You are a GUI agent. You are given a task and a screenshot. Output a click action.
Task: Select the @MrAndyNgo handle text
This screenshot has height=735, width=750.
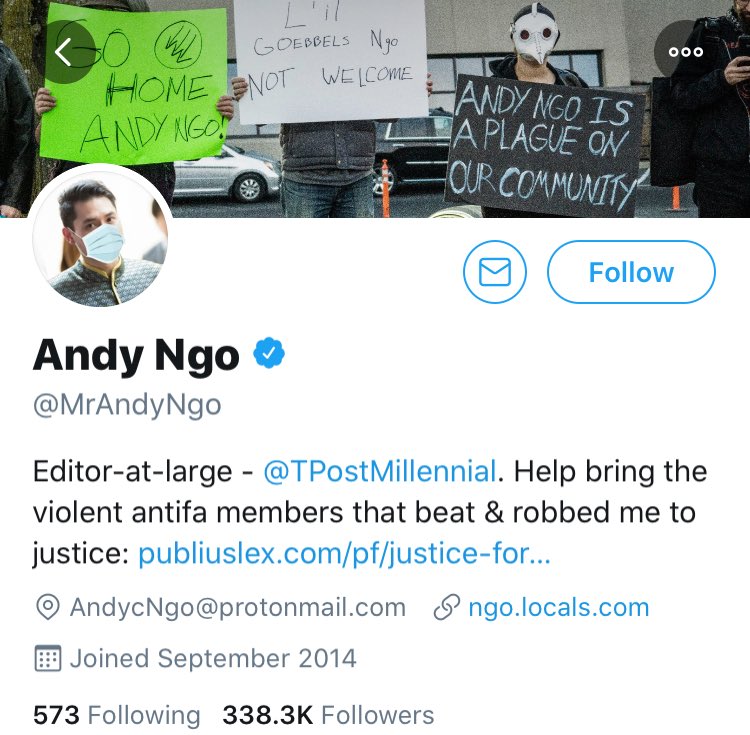coord(127,406)
